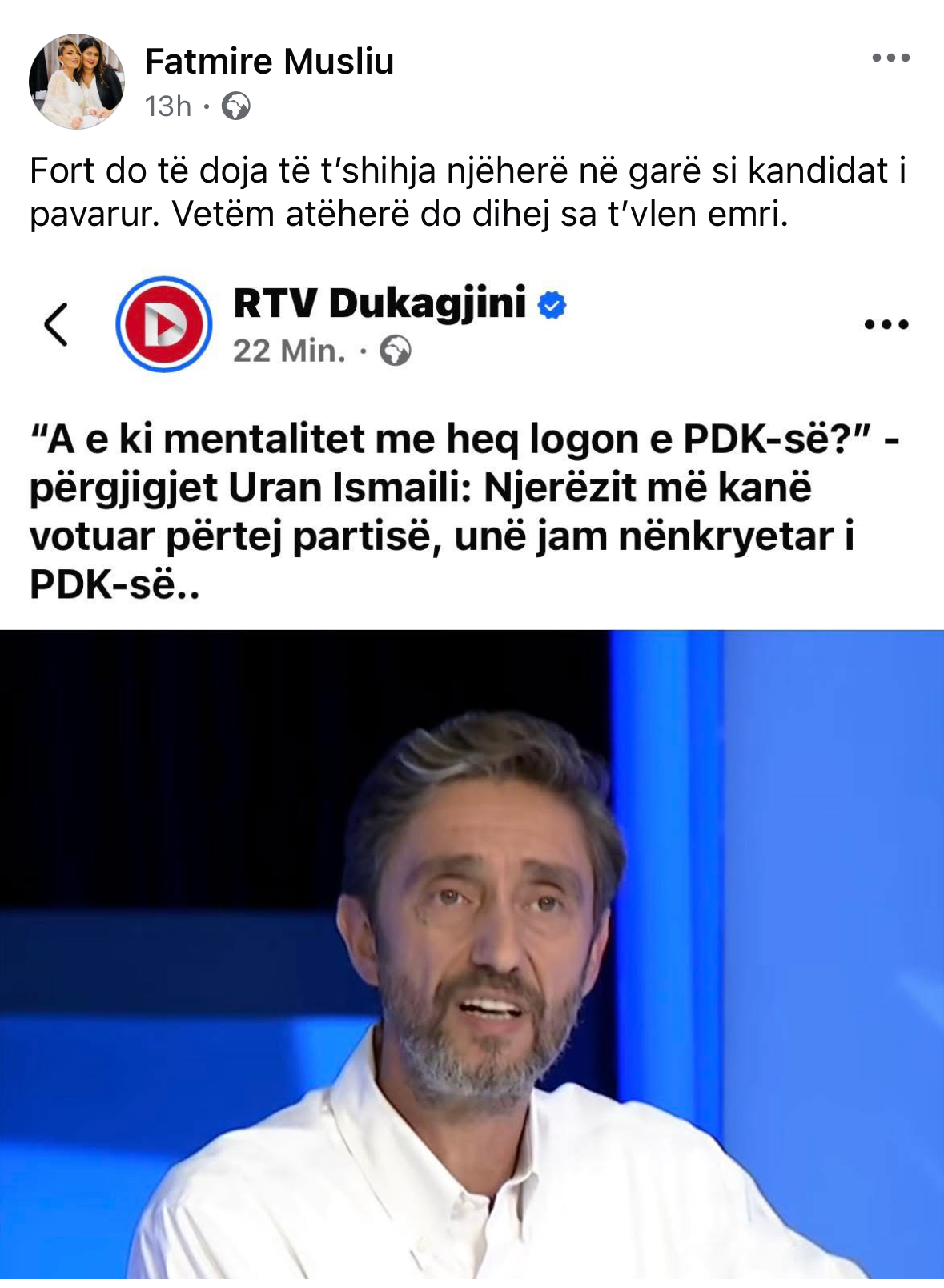Click the RTV Dukagjini play logo

164,324
